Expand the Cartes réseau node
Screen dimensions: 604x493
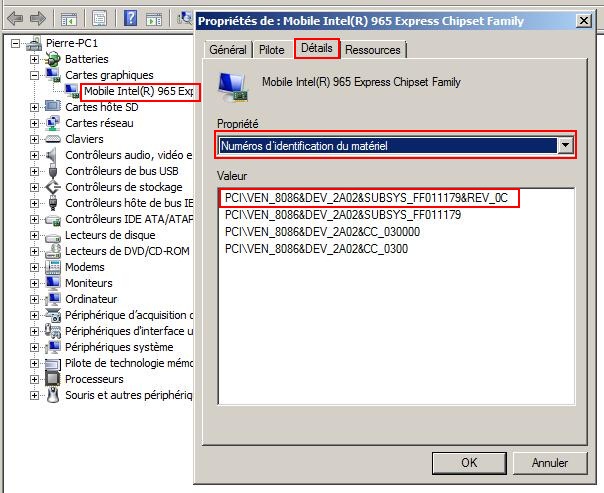coord(34,123)
